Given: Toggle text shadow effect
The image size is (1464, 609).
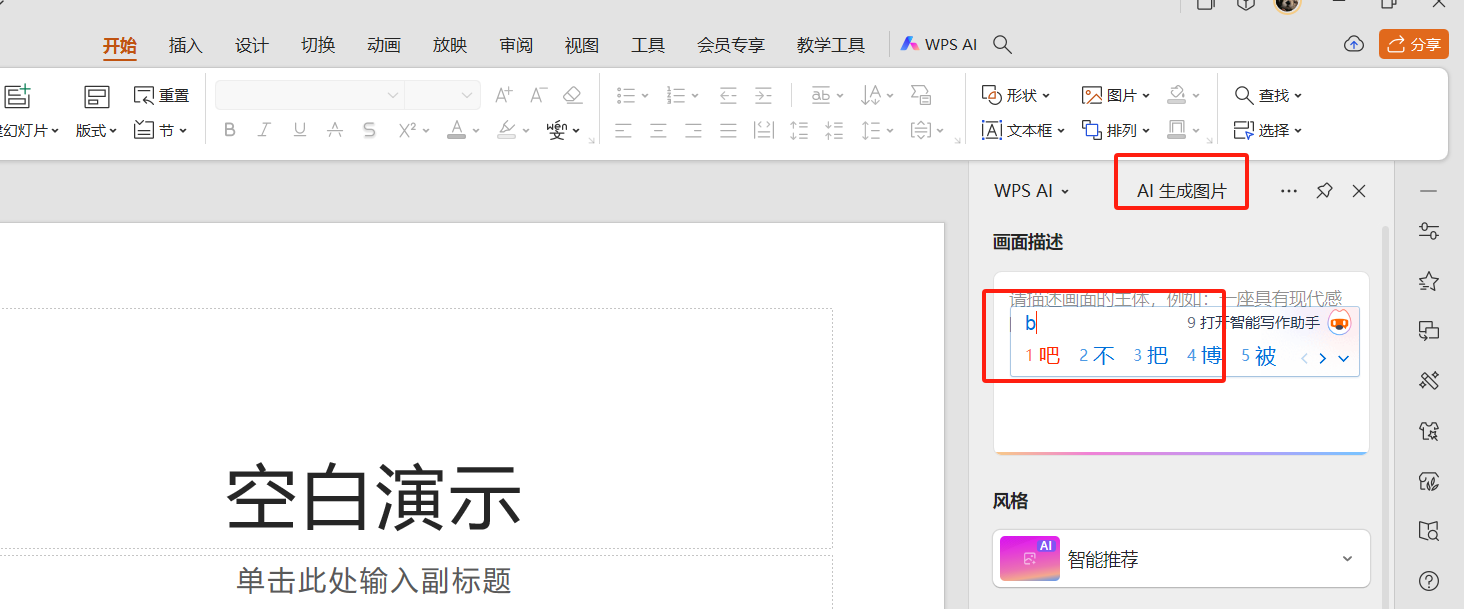Looking at the screenshot, I should click(370, 130).
